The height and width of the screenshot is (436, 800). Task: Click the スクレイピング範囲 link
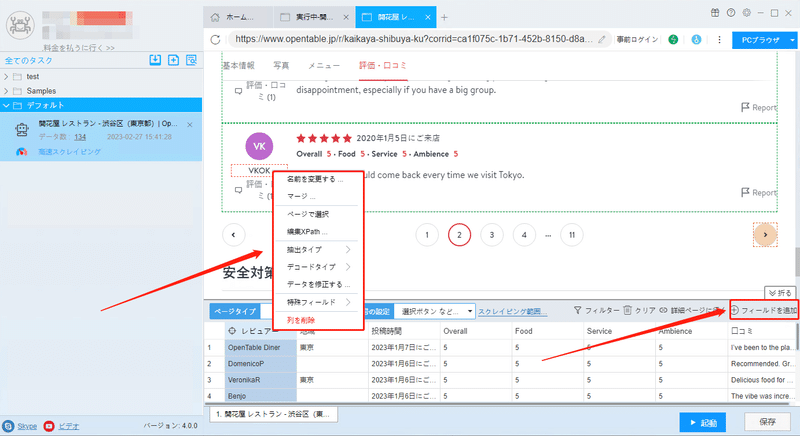click(x=512, y=311)
